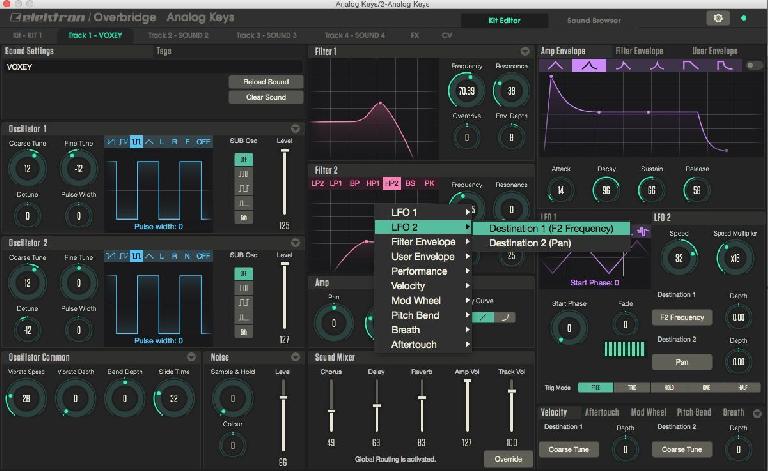The width and height of the screenshot is (768, 471).
Task: Open Oscillator Common panel dropdown arrow
Action: tap(192, 357)
